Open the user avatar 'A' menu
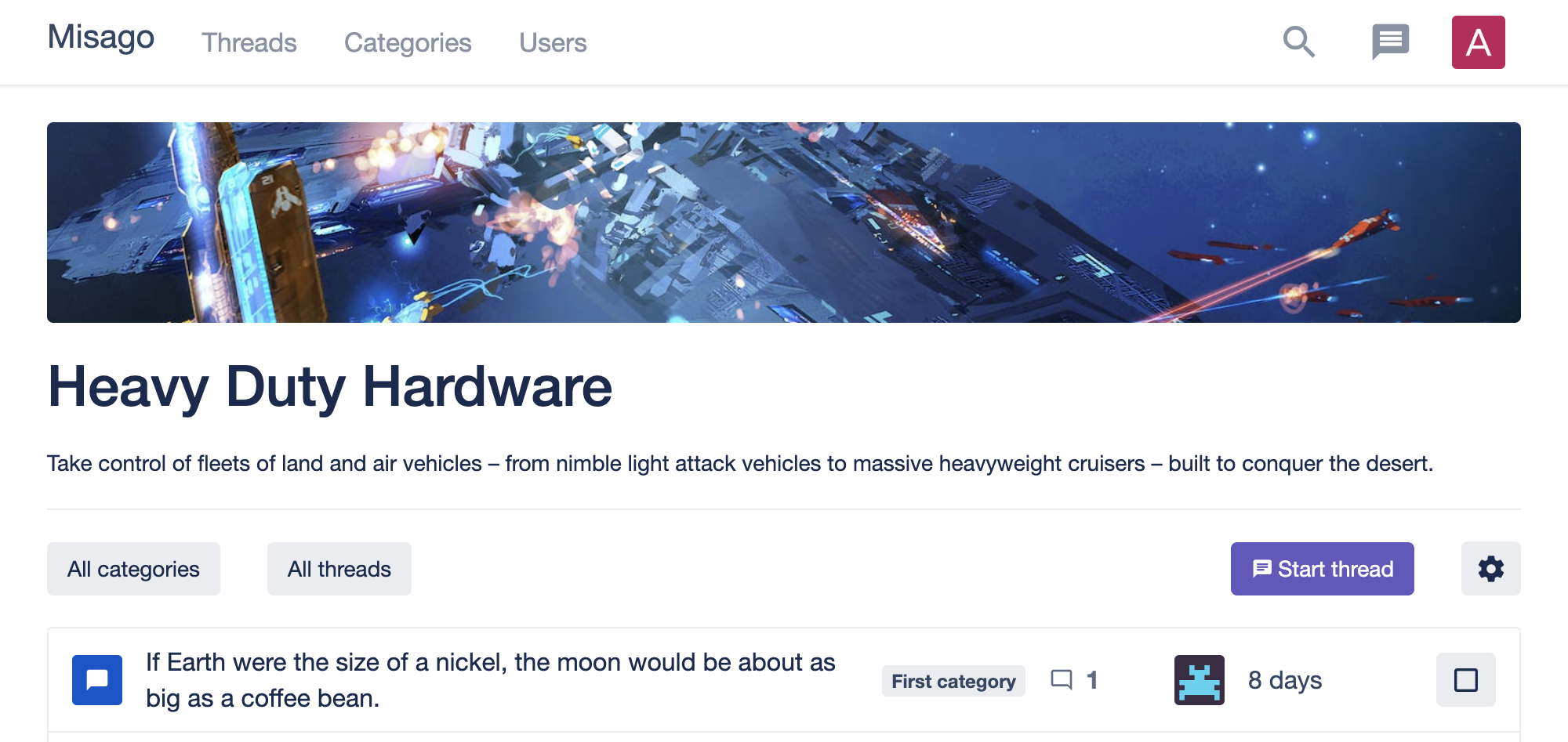The image size is (1568, 742). [x=1478, y=42]
